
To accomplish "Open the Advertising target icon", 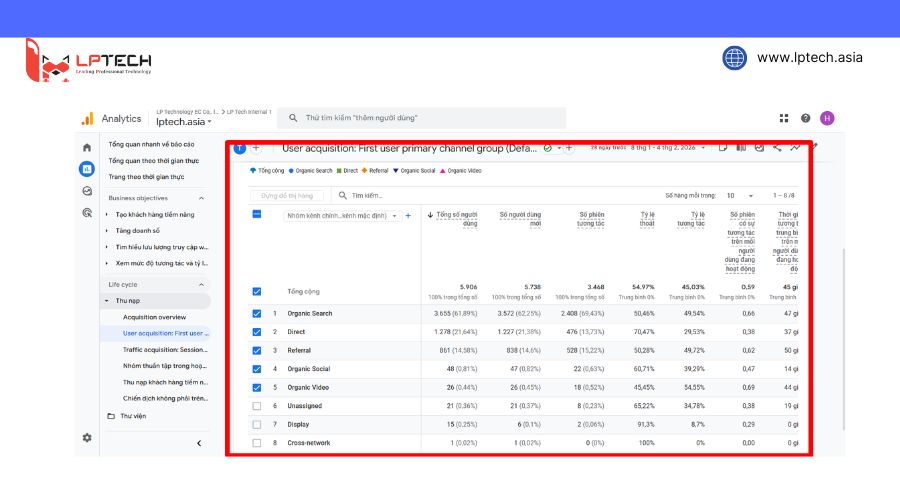I will click(x=87, y=213).
